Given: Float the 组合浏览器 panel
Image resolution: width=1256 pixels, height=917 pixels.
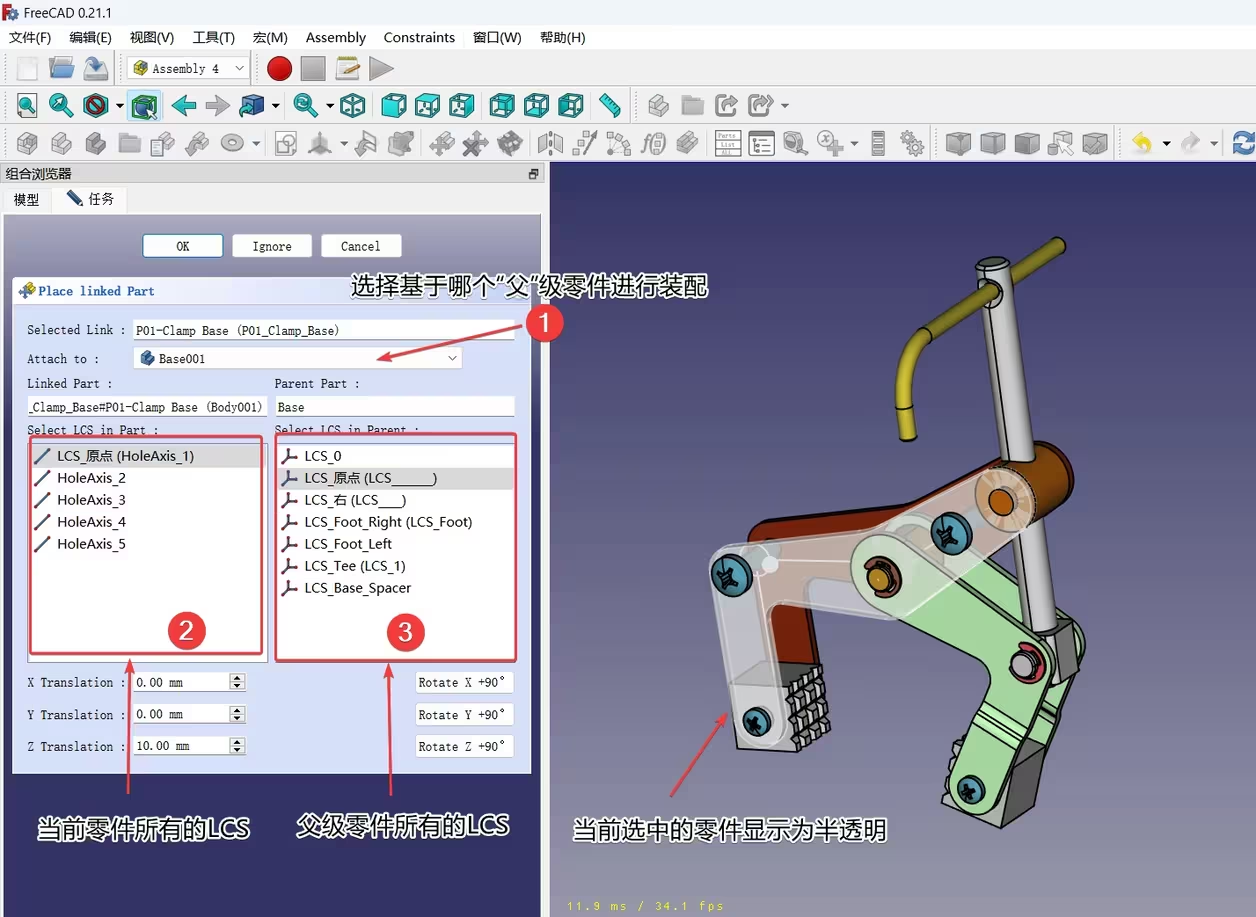Looking at the screenshot, I should (534, 173).
